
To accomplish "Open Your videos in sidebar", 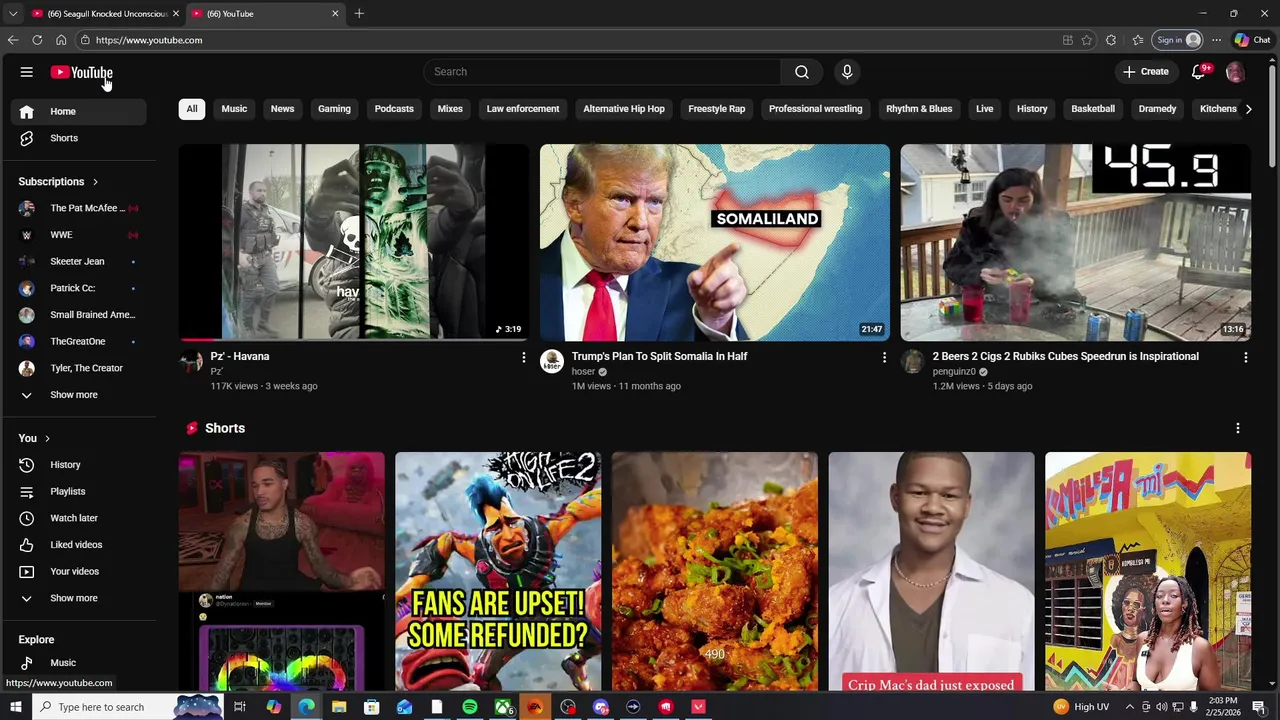I will 80,571.
